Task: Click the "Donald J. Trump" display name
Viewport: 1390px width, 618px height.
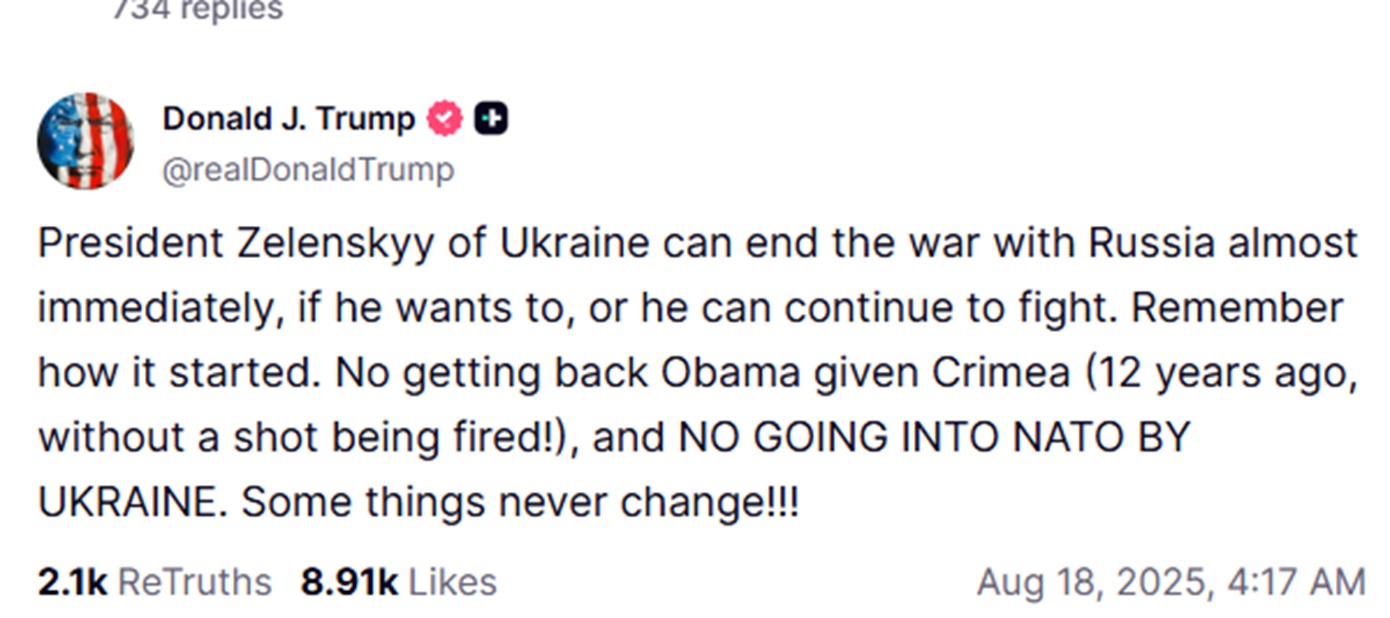Action: point(288,119)
